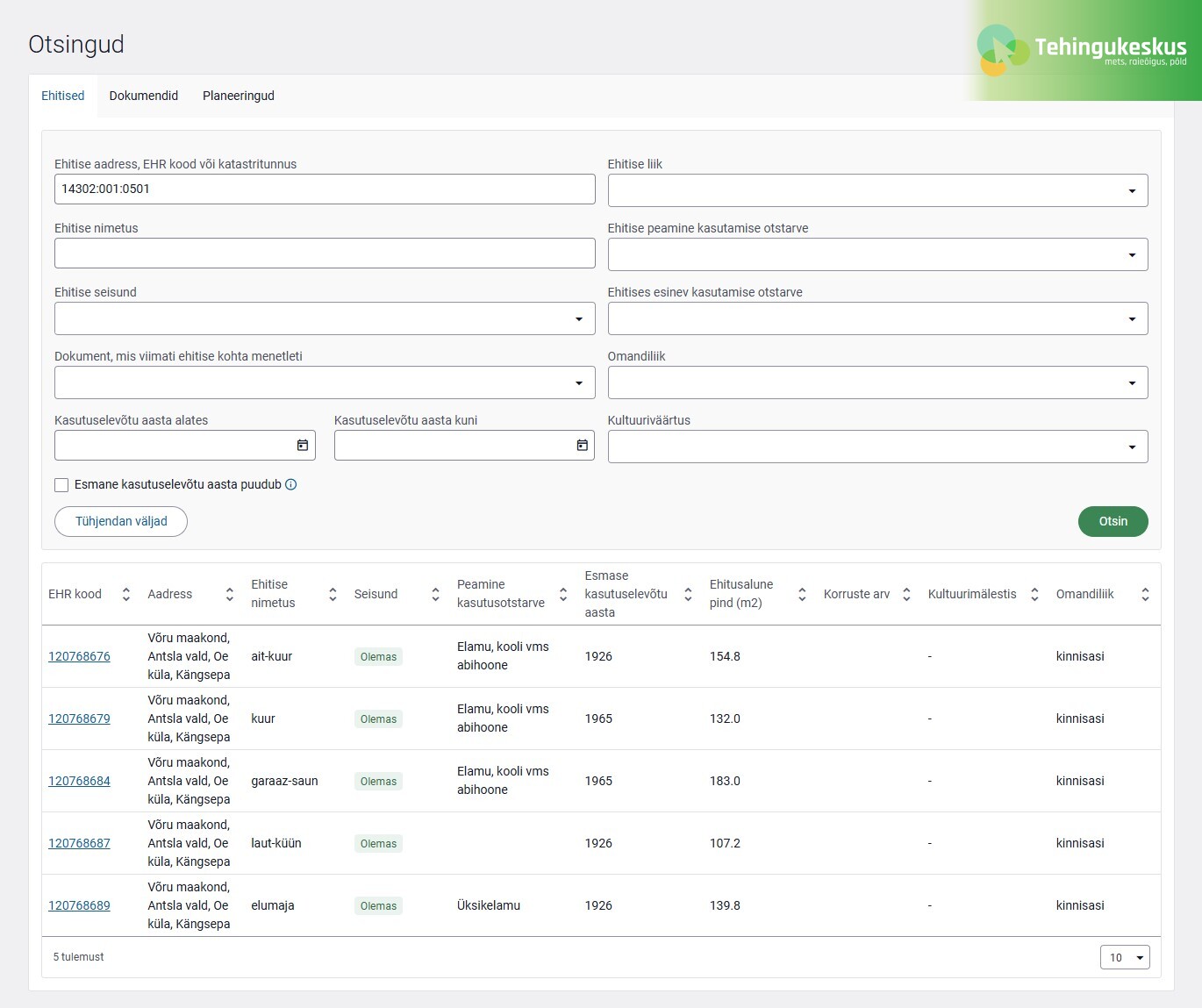Sort by Ehitisealune pind (m2) column
Image resolution: width=1202 pixels, height=1008 pixels.
(802, 595)
